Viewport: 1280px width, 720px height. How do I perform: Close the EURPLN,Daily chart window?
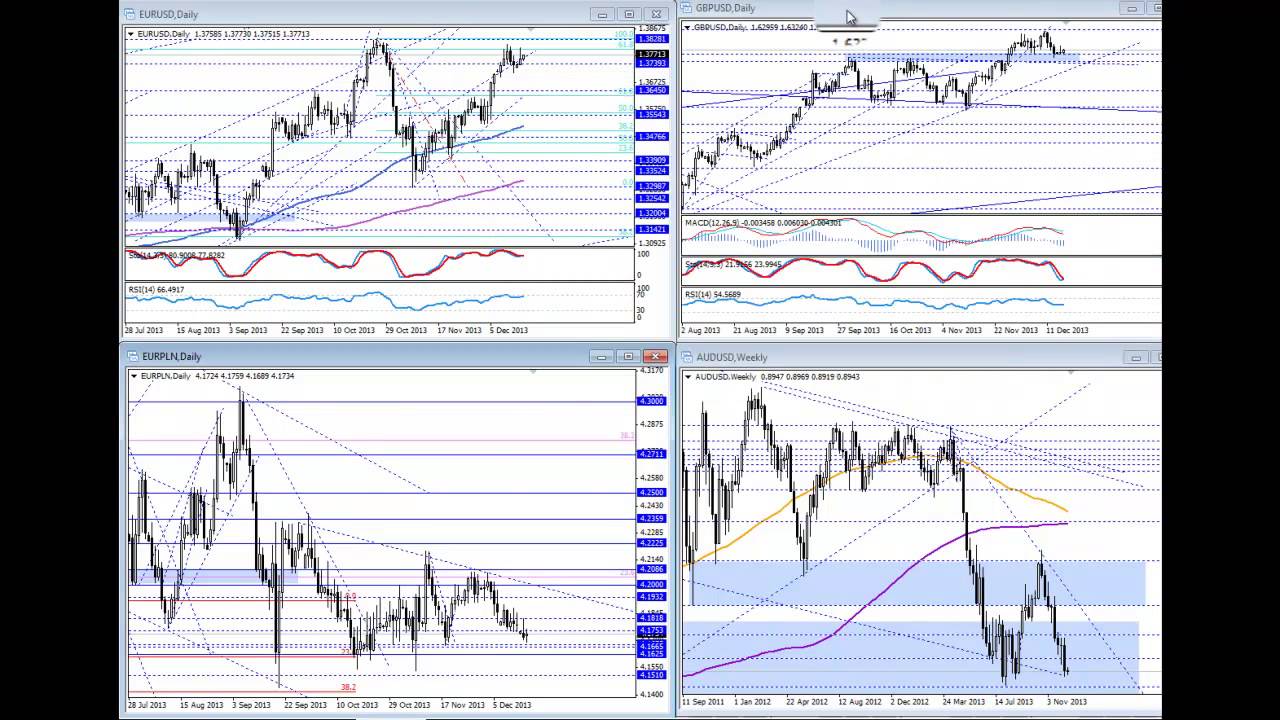656,356
